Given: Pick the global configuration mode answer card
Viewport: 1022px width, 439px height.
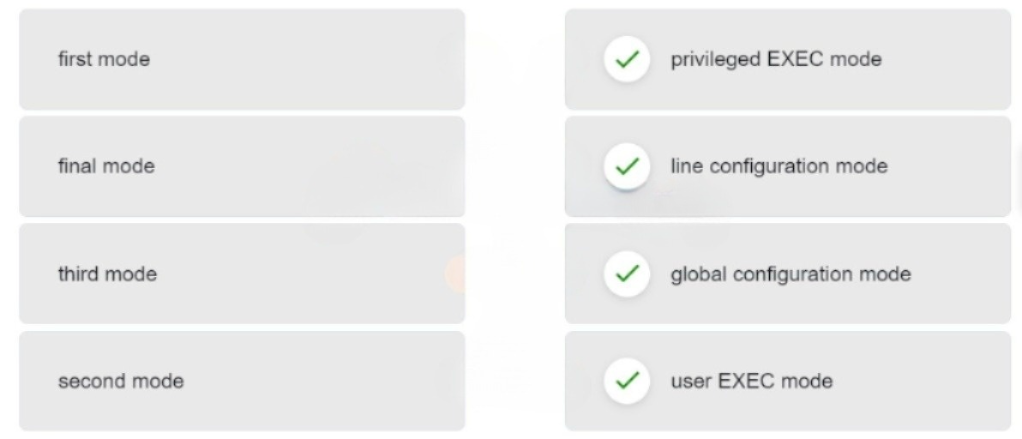Looking at the screenshot, I should click(x=788, y=274).
